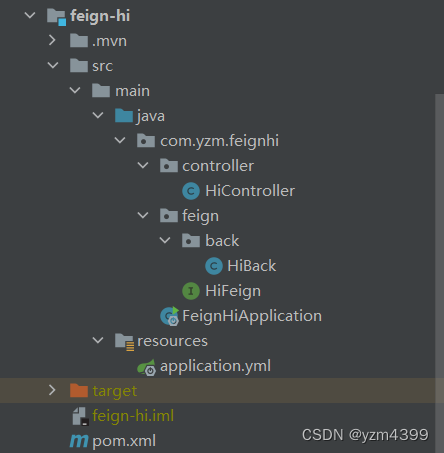Click the FeignHiApplication Spring Boot icon

pyautogui.click(x=170, y=316)
